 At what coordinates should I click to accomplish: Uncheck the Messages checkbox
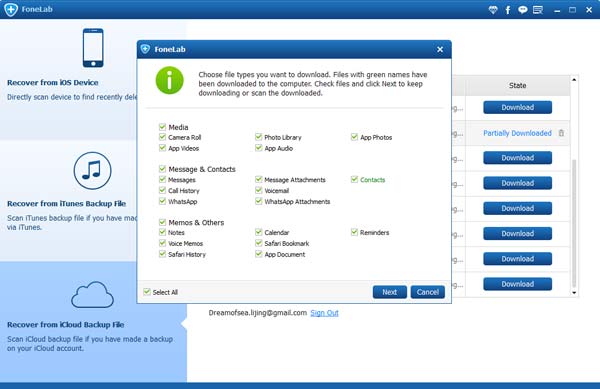point(162,179)
